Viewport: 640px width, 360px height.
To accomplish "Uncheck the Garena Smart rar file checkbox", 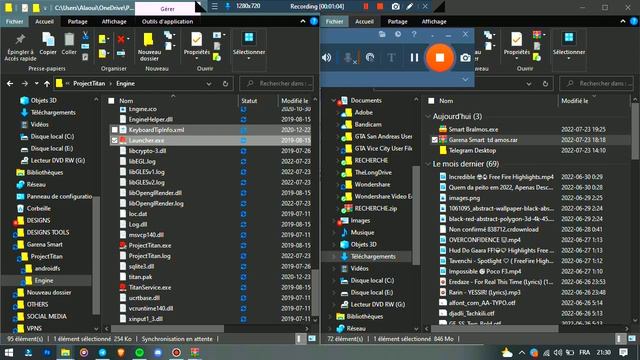I will pos(434,140).
